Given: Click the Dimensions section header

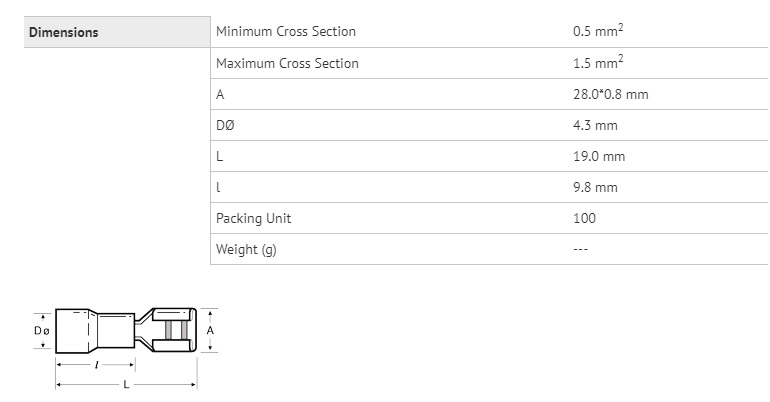Looking at the screenshot, I should click(x=63, y=32).
